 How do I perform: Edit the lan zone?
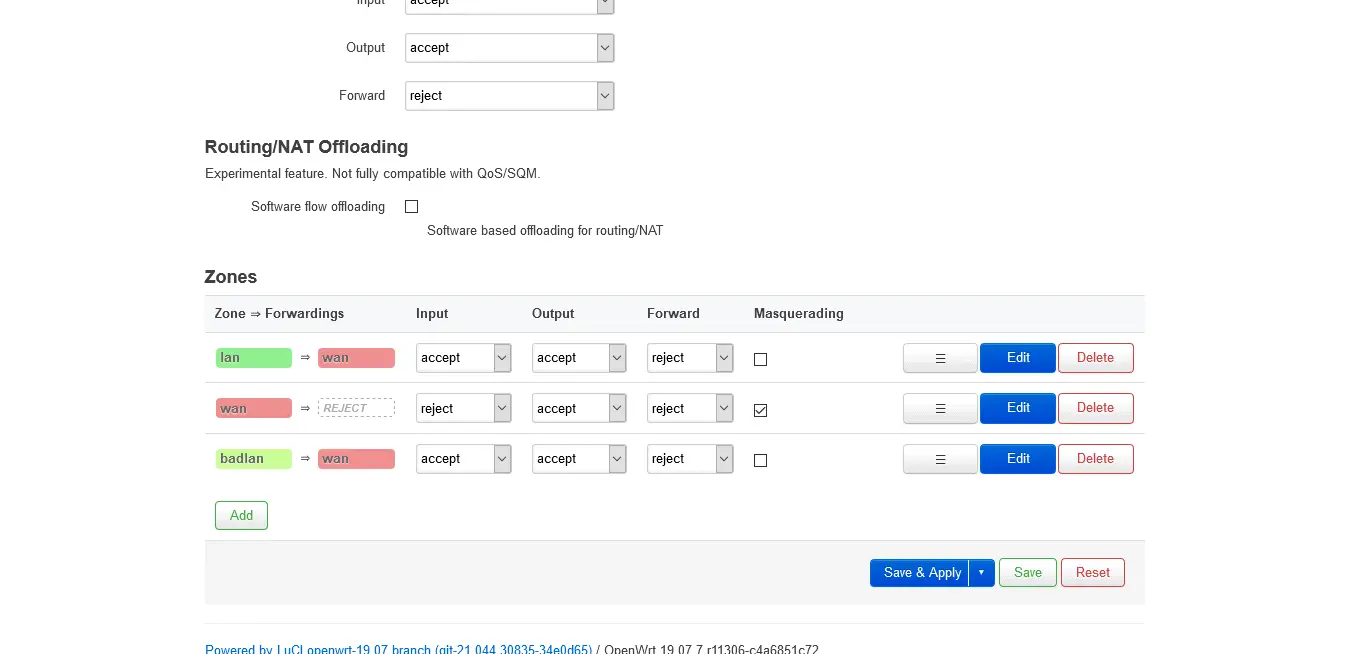[x=1018, y=358]
